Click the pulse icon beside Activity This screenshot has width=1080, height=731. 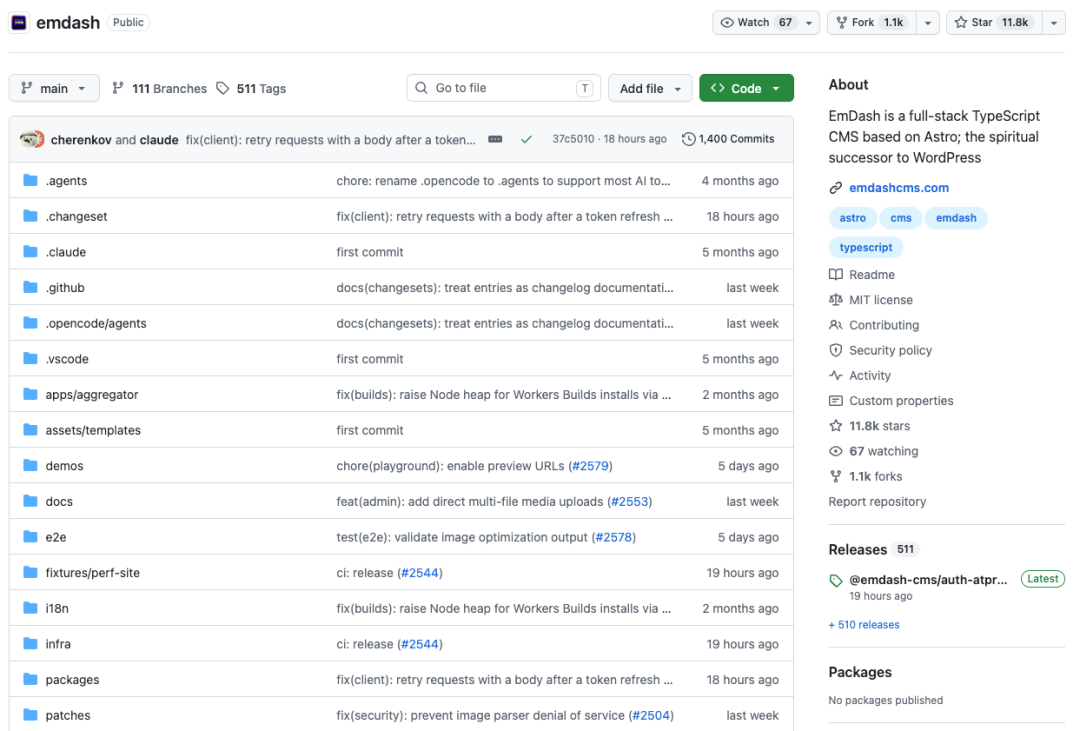835,375
